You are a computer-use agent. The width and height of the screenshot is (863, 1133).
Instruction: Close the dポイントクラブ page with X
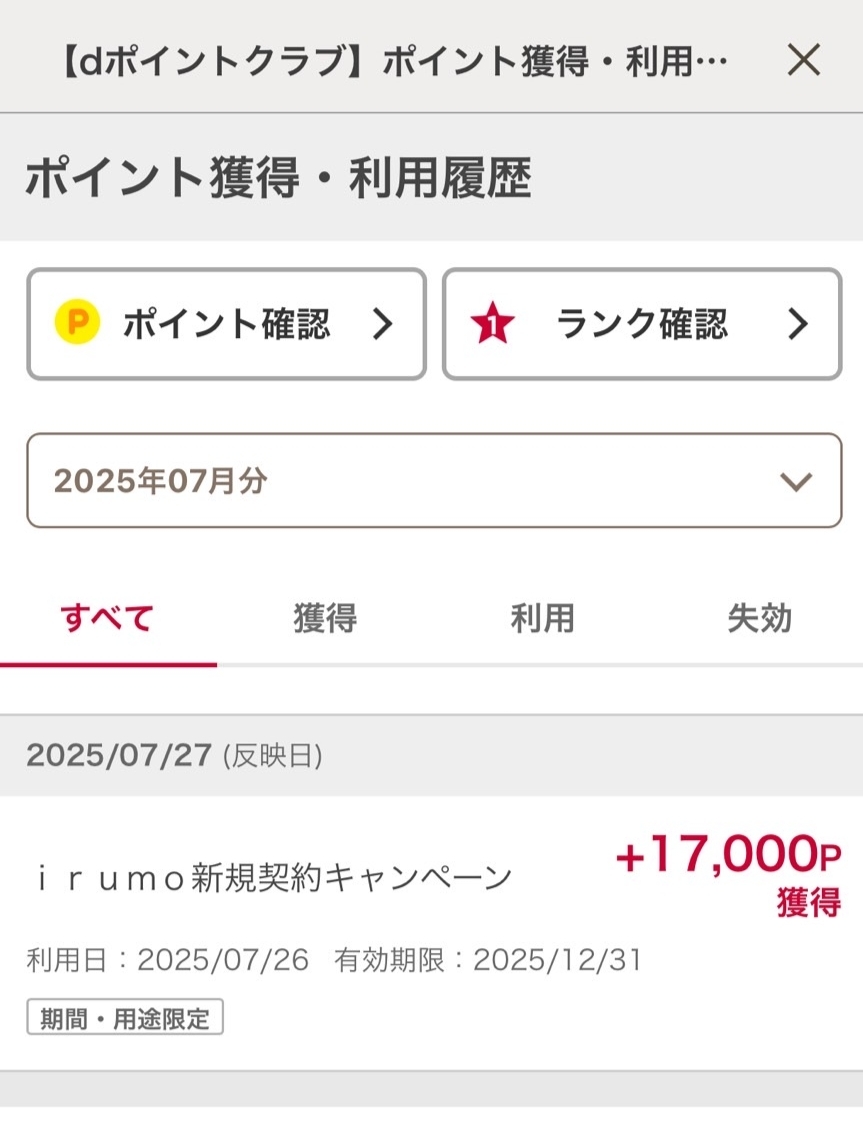pyautogui.click(x=803, y=61)
